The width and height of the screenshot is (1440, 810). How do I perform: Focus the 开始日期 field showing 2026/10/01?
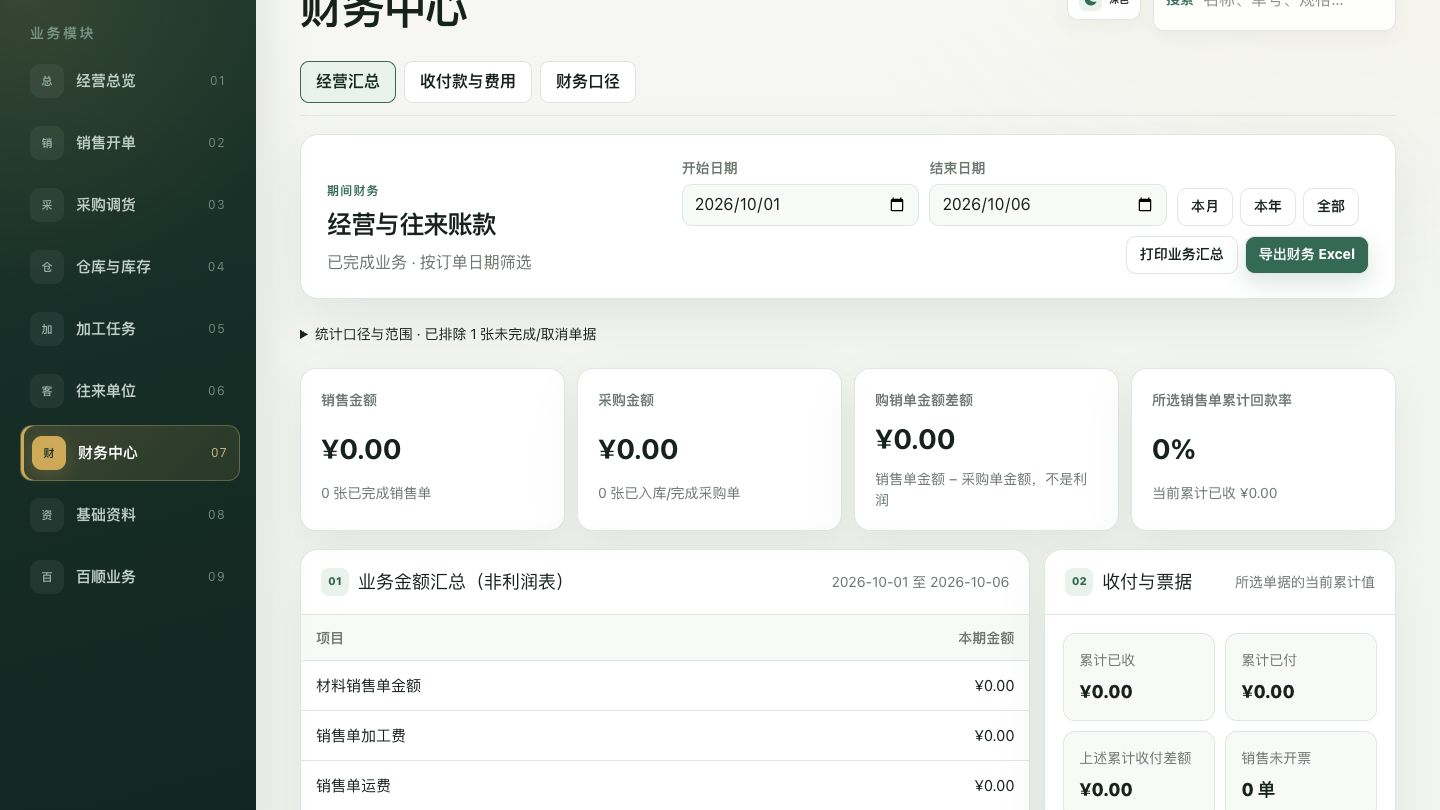click(x=800, y=205)
